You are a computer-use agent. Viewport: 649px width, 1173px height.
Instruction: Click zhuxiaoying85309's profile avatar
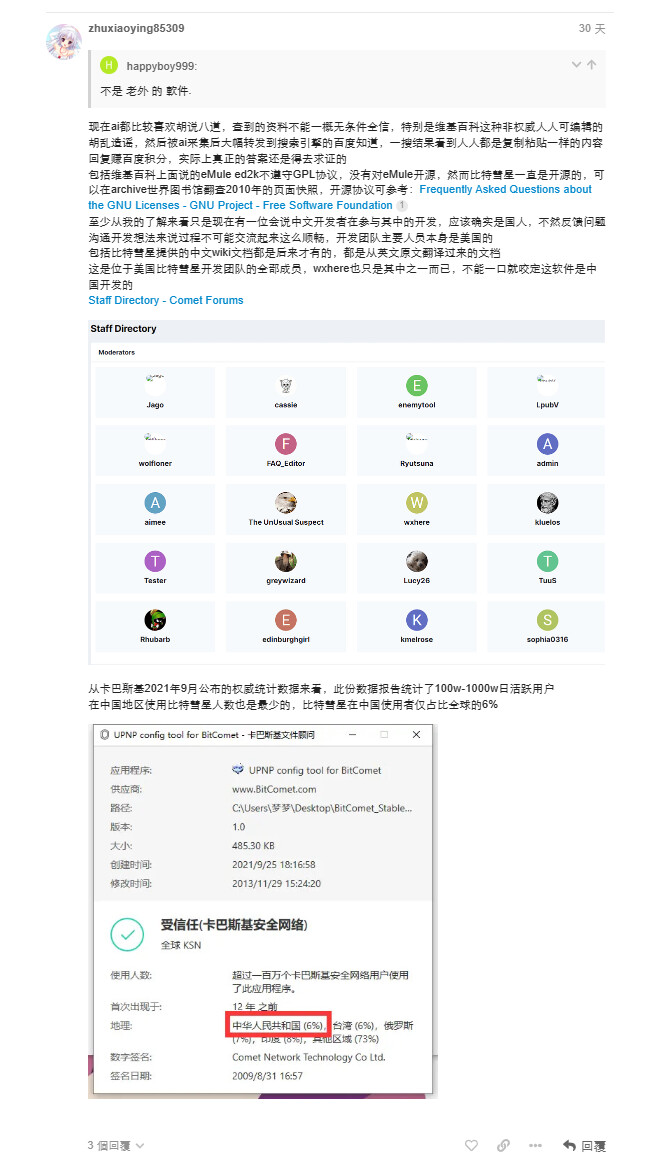pos(65,42)
